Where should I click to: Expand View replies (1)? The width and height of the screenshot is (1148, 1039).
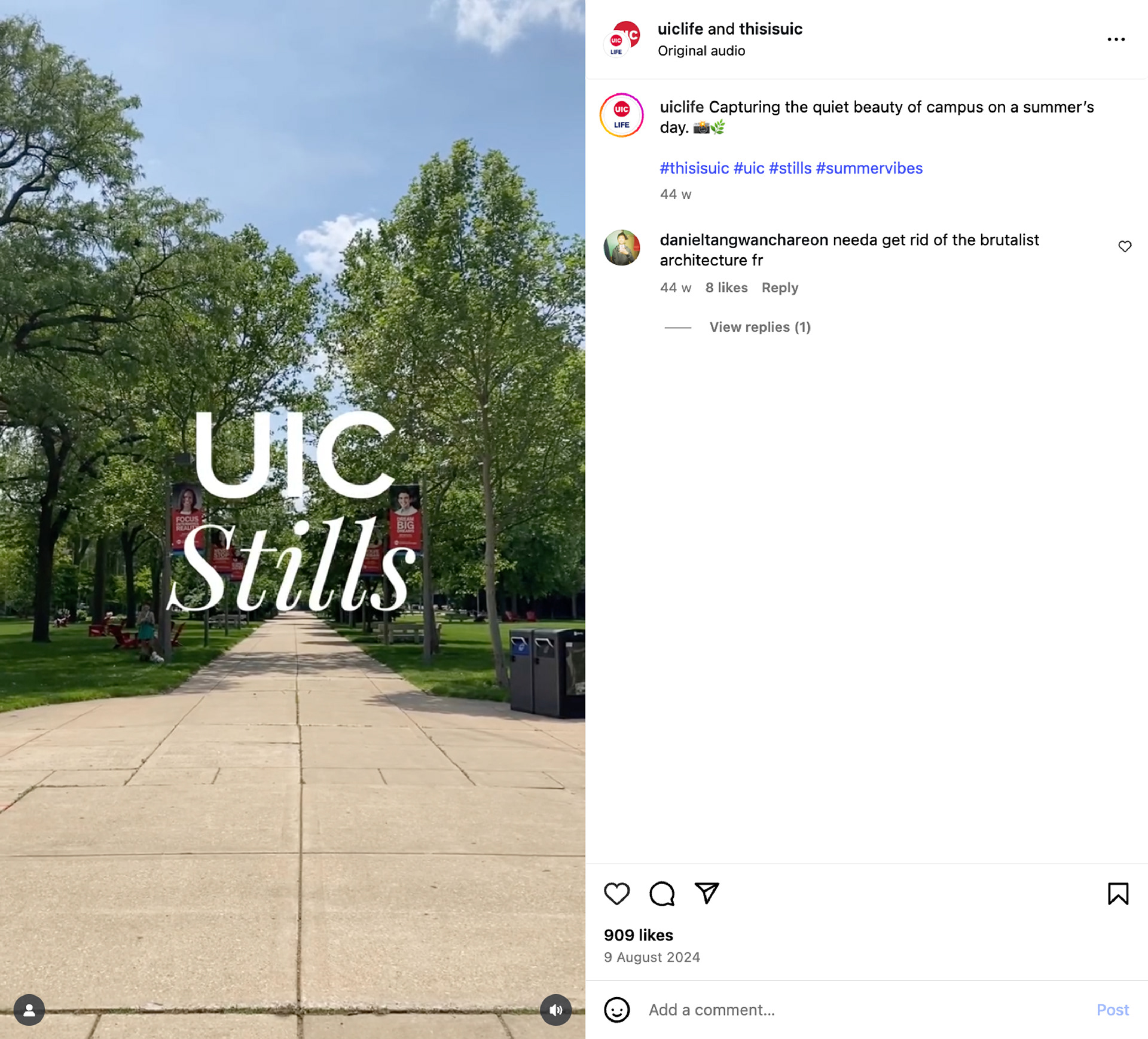[759, 327]
